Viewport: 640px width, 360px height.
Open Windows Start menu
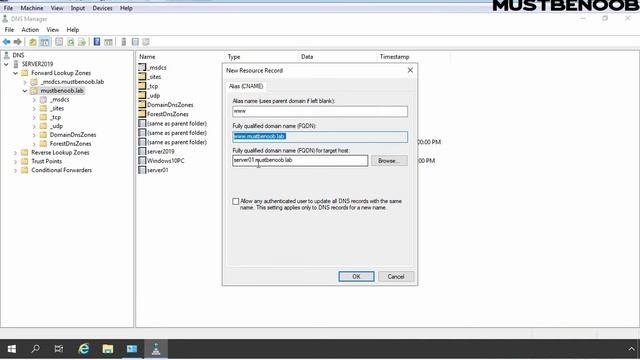click(x=12, y=349)
